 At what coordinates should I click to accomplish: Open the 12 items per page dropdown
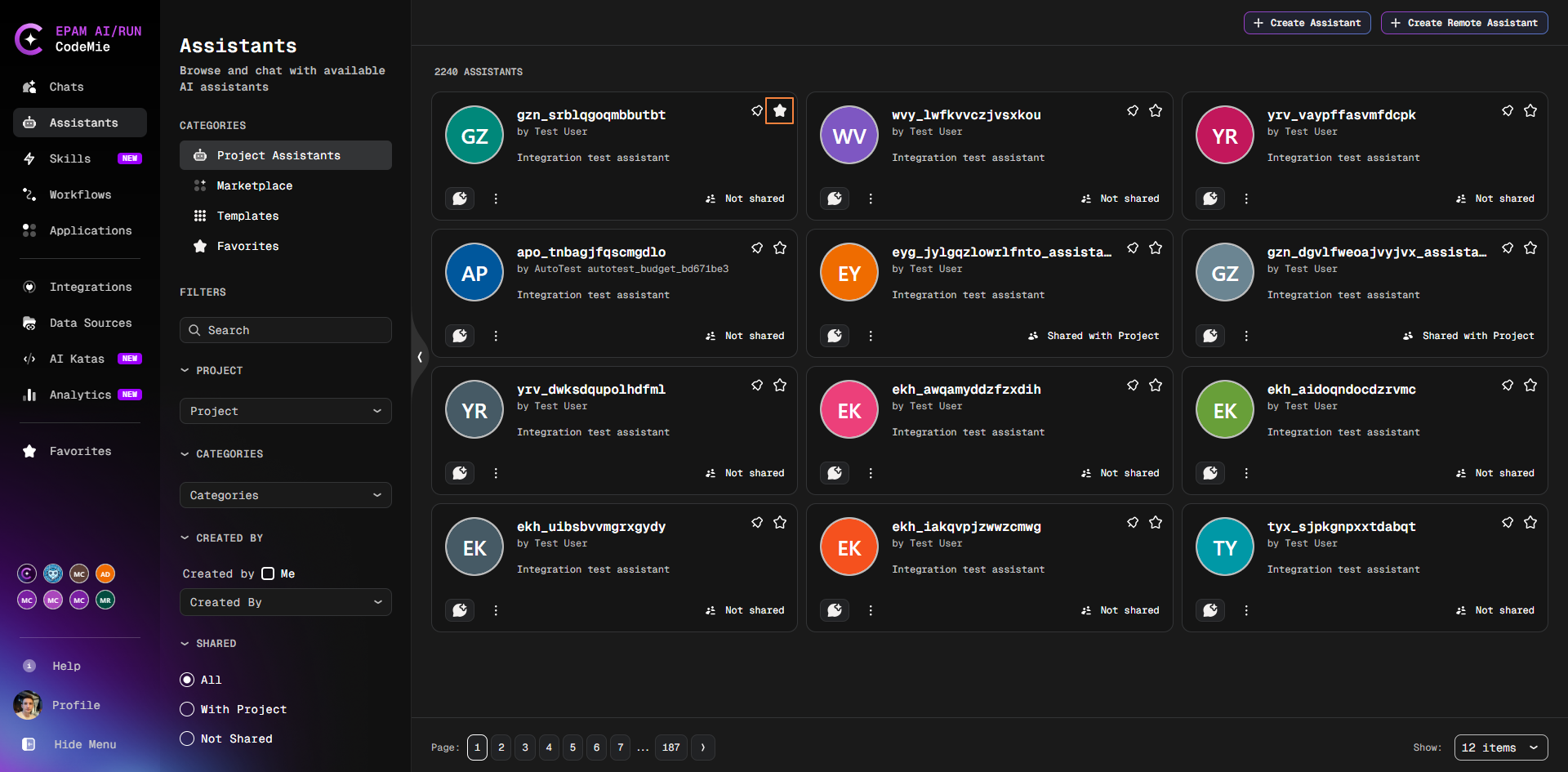(1501, 747)
